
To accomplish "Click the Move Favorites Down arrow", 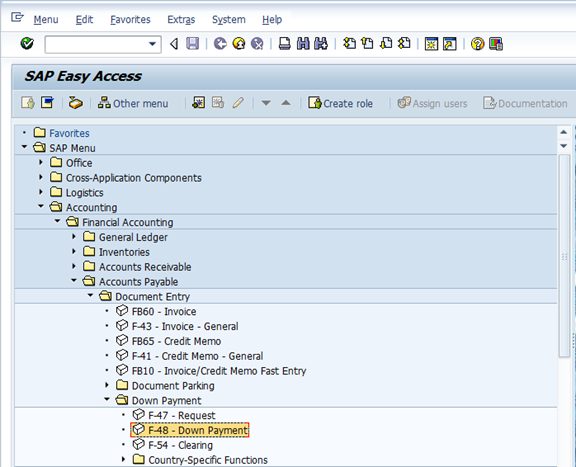I will click(266, 103).
